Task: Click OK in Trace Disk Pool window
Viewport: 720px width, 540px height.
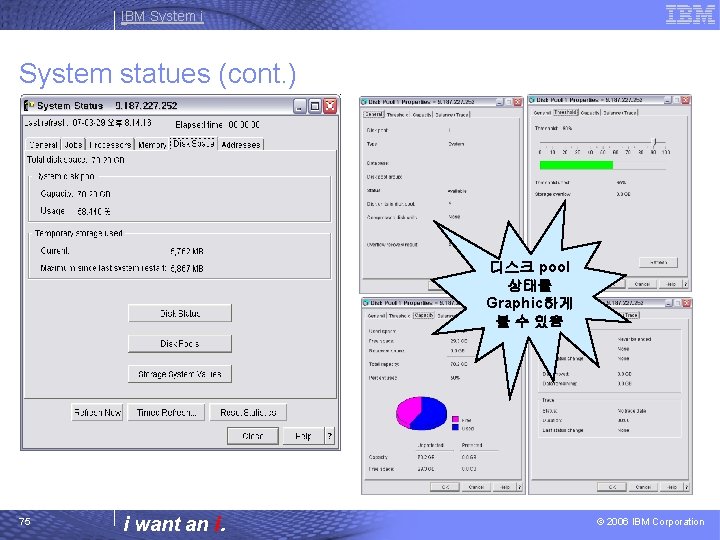Action: point(612,487)
